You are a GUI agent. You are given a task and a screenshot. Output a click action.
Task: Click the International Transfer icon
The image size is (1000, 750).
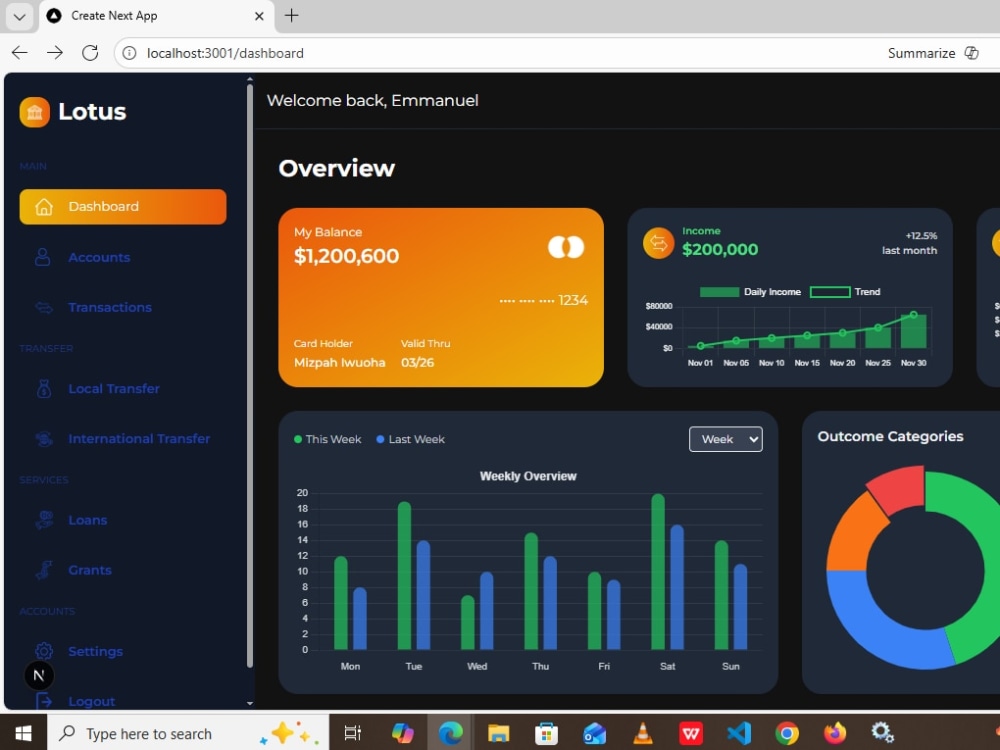(x=44, y=439)
